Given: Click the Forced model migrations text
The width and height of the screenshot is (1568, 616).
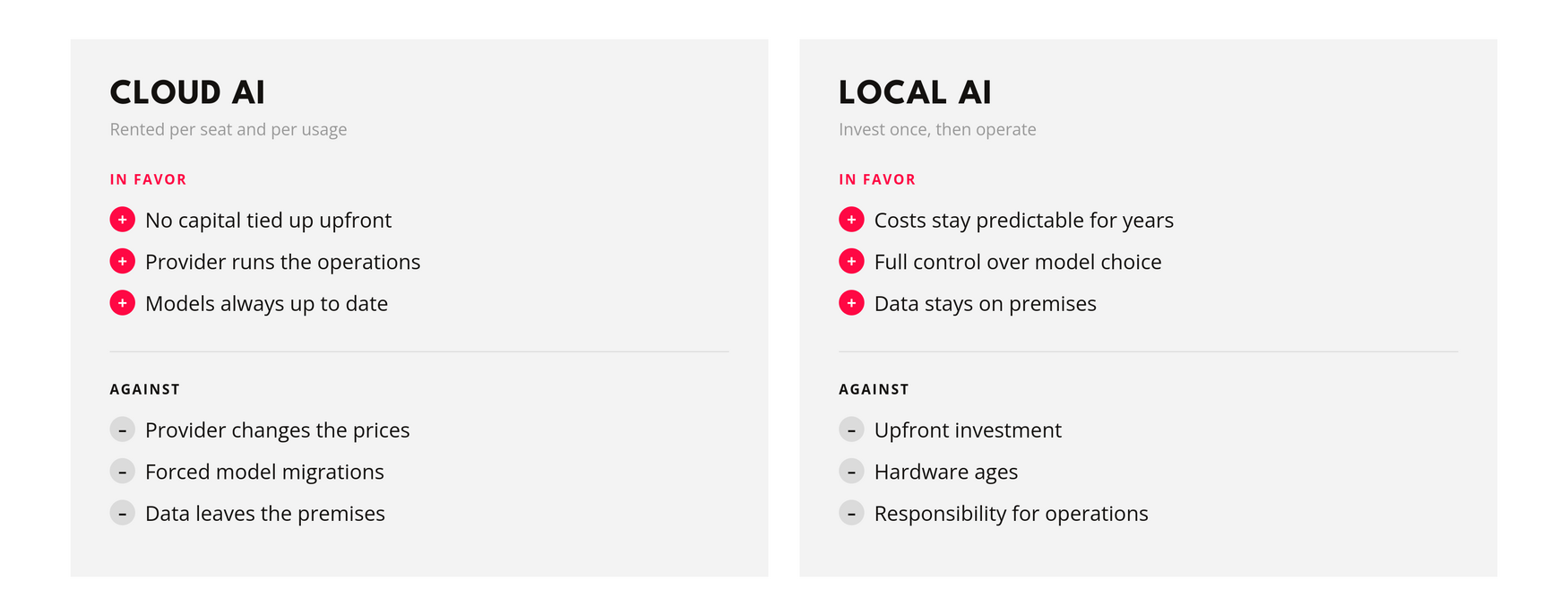Looking at the screenshot, I should tap(264, 473).
